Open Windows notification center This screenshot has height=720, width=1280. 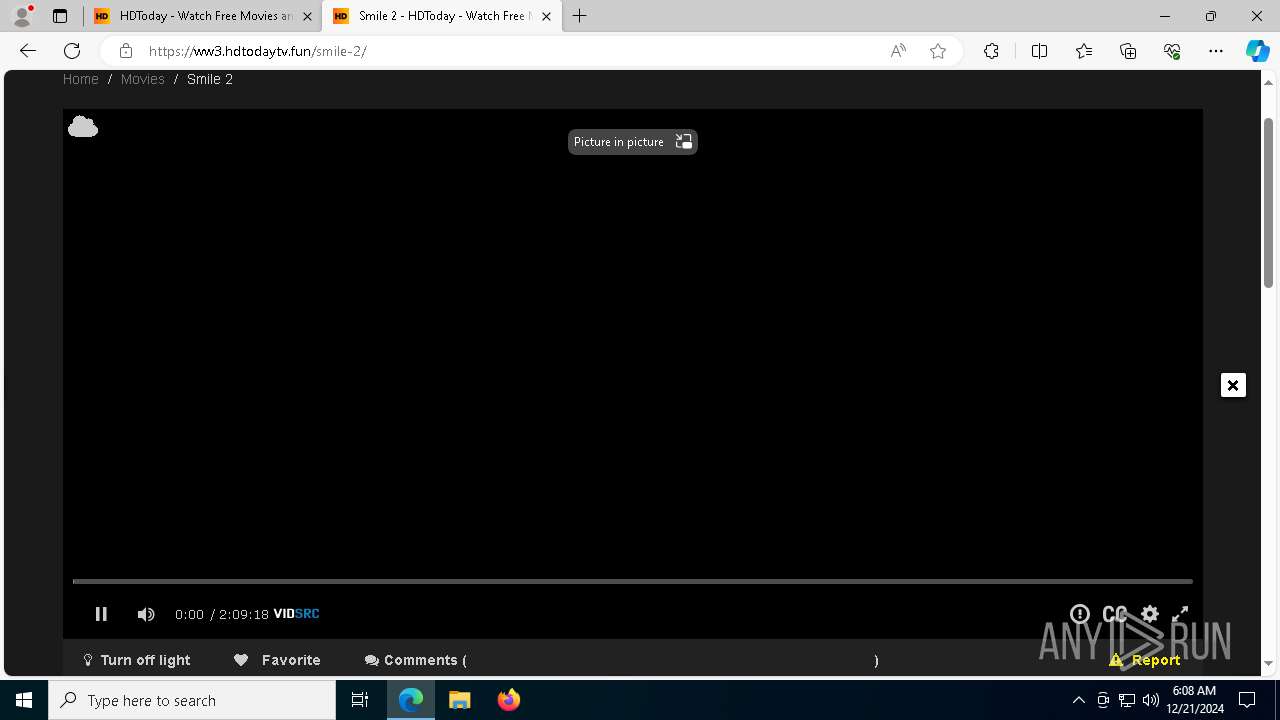coord(1247,700)
